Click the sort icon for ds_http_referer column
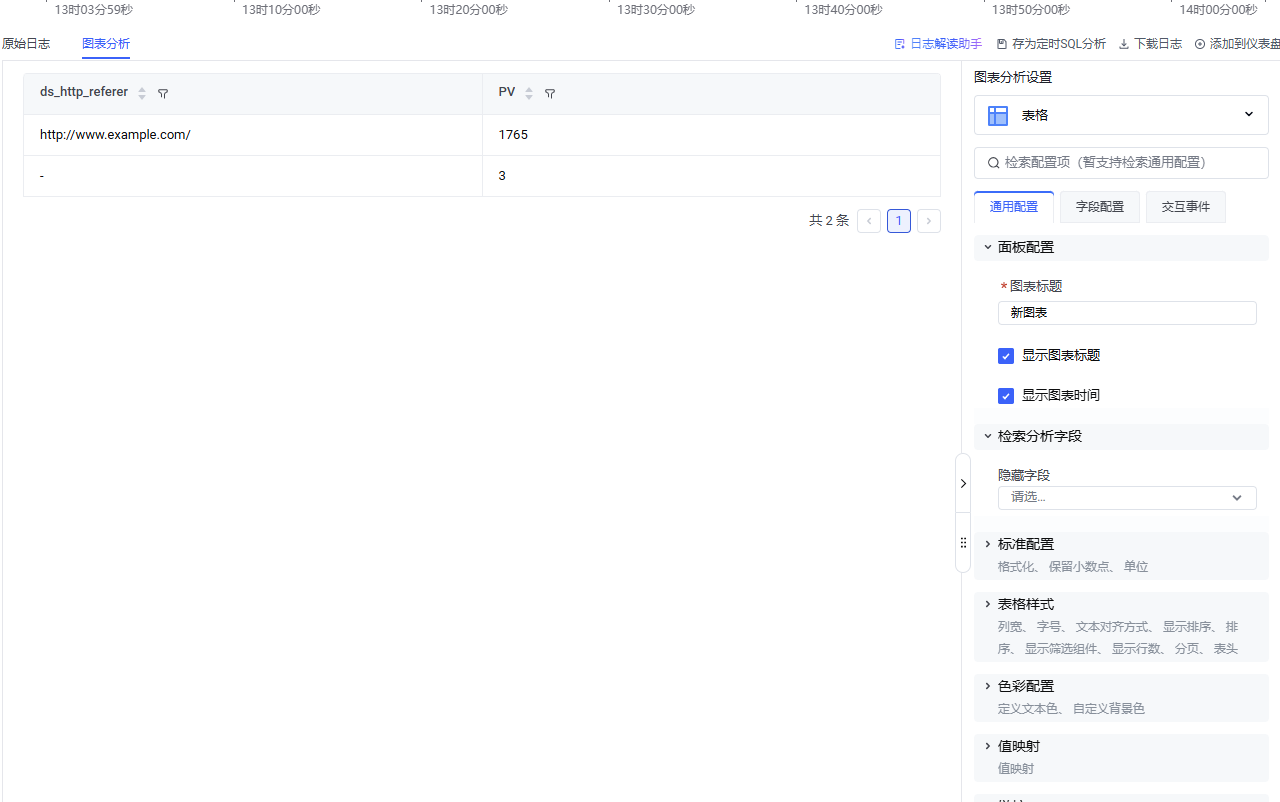Screen dimensions: 1280x802 tap(142, 93)
